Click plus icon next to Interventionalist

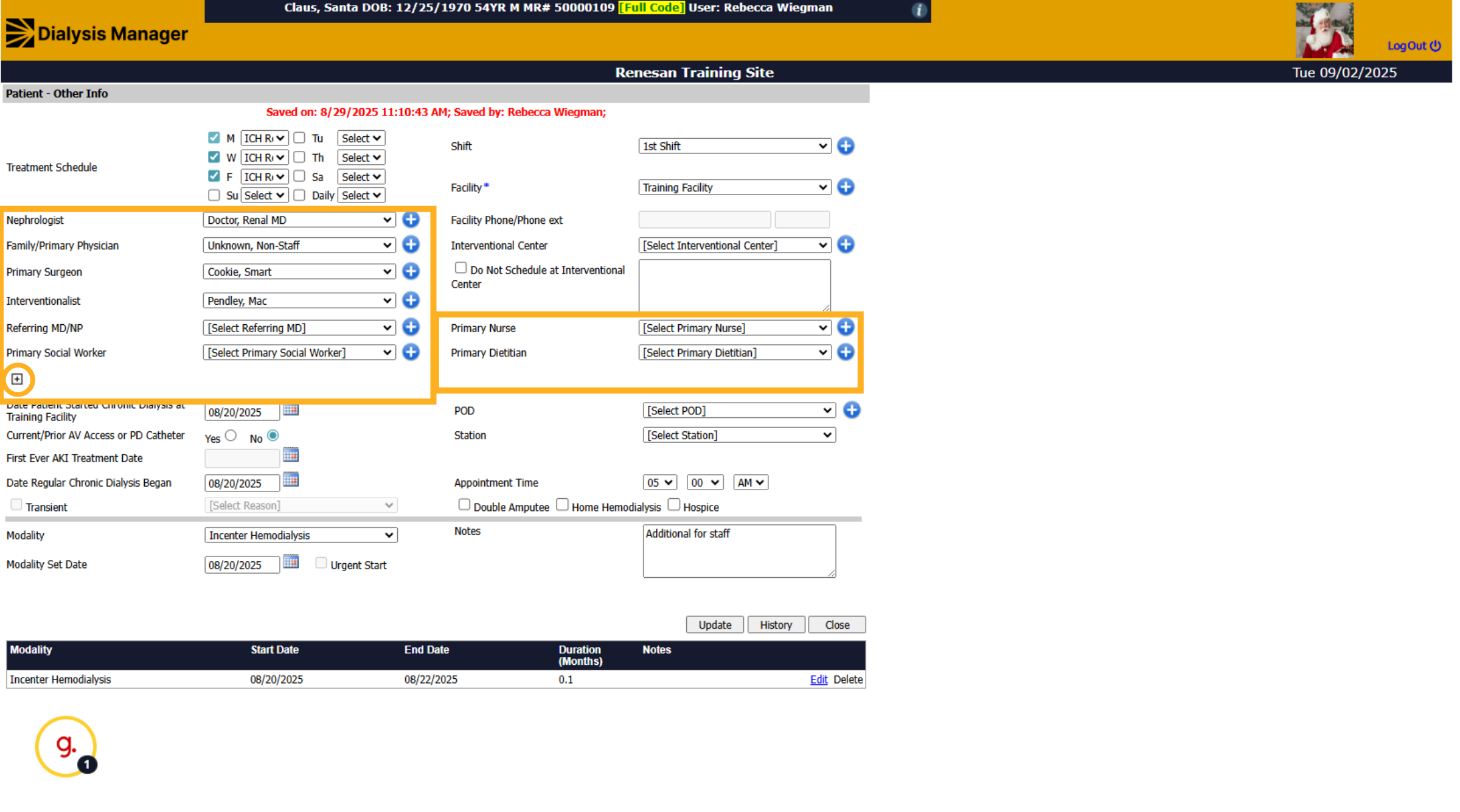pos(411,300)
